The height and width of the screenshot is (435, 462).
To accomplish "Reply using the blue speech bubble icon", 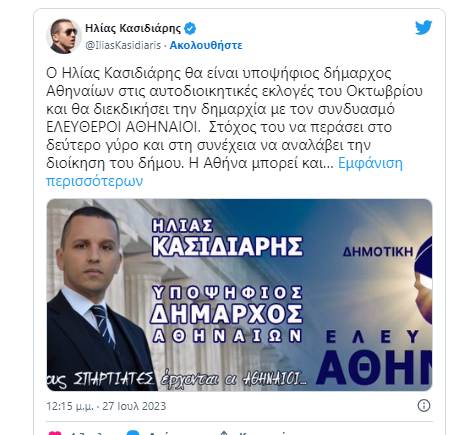I will (x=133, y=433).
